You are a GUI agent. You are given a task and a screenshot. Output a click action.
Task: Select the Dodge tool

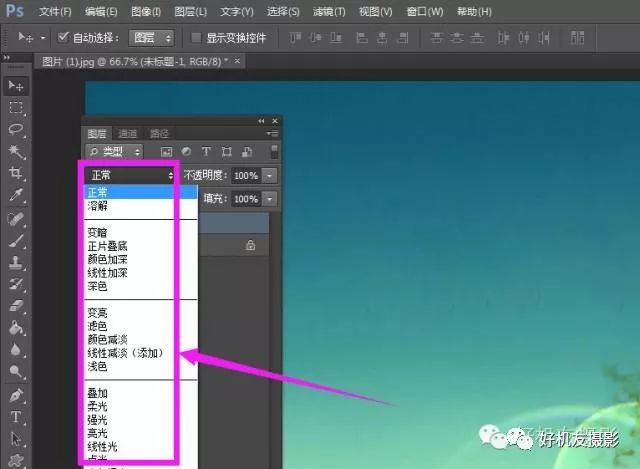pos(16,372)
